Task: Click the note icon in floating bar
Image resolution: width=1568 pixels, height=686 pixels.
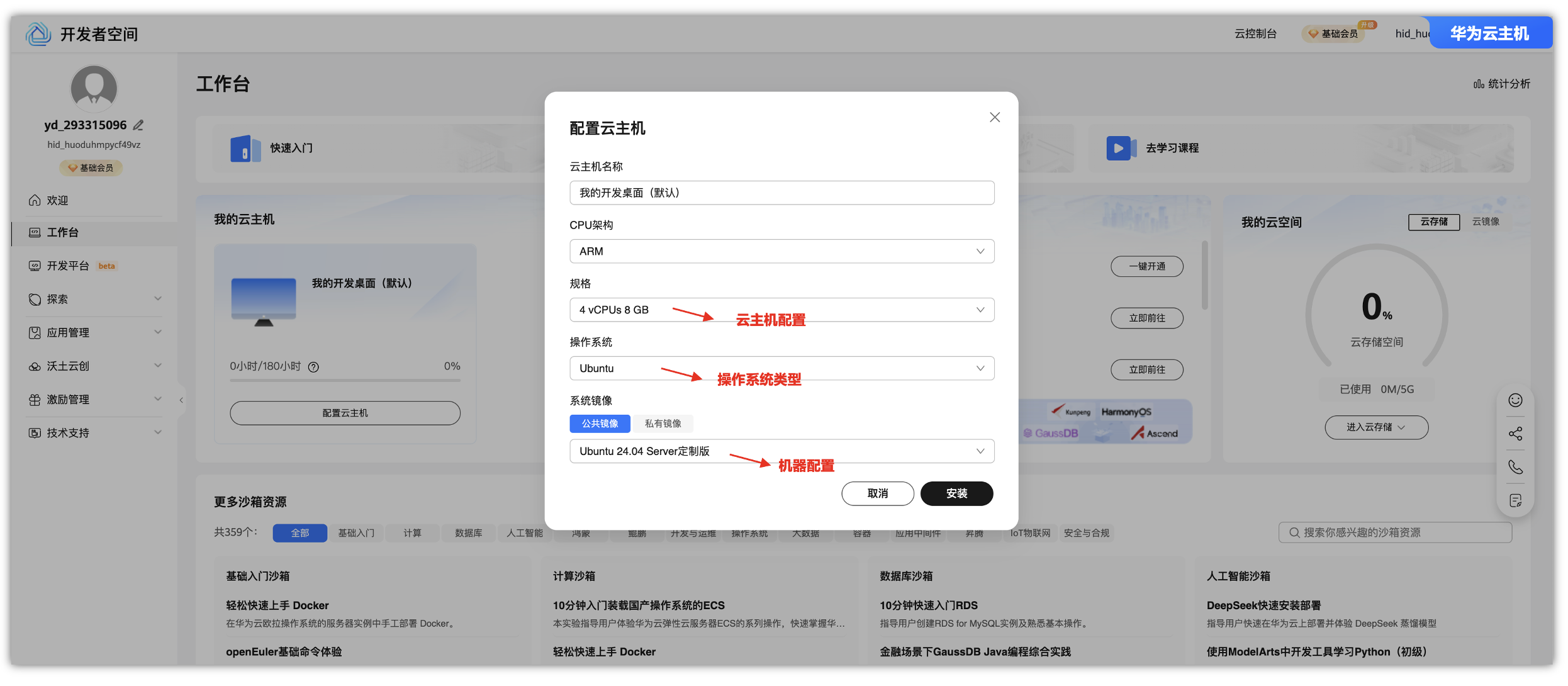Action: tap(1516, 500)
